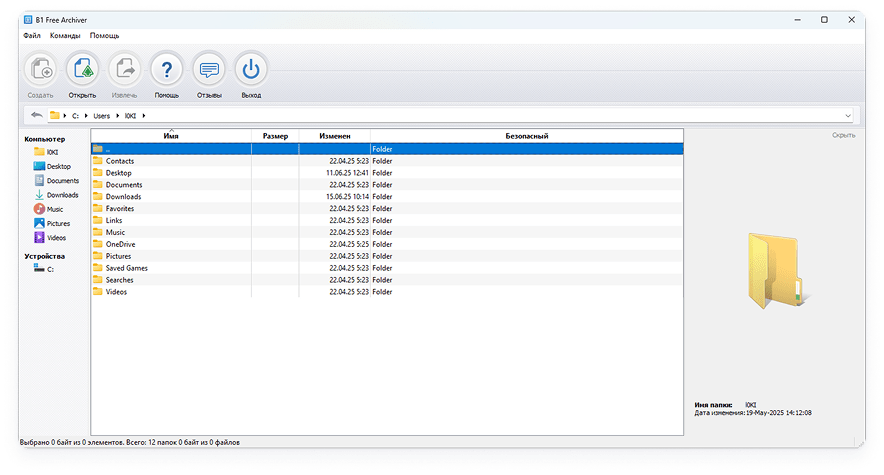This screenshot has height=475, width=884.
Task: Sort by the Размер column header
Action: coord(275,136)
